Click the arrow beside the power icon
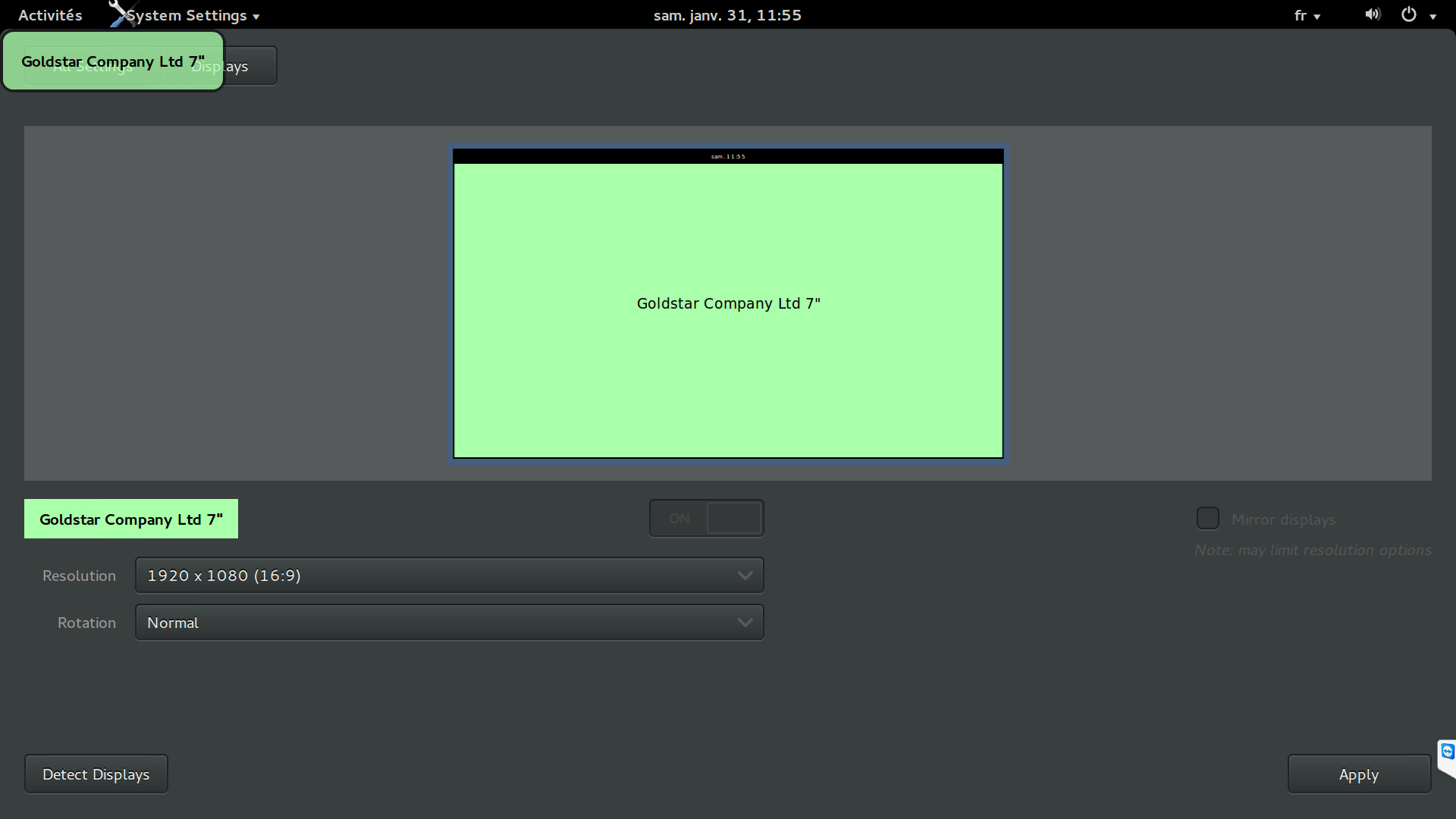The image size is (1456, 819). tap(1433, 17)
